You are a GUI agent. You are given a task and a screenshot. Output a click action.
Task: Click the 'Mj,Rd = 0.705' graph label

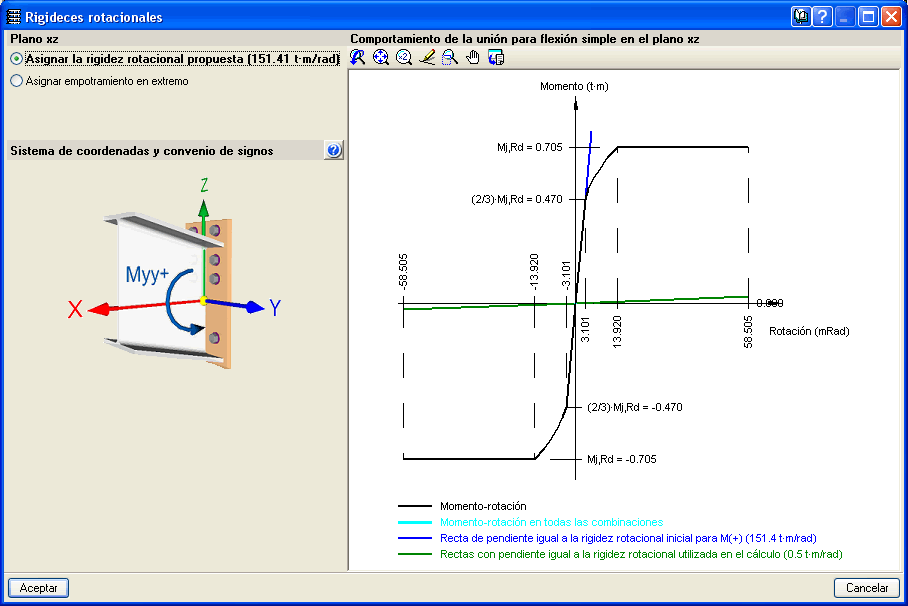click(x=530, y=147)
